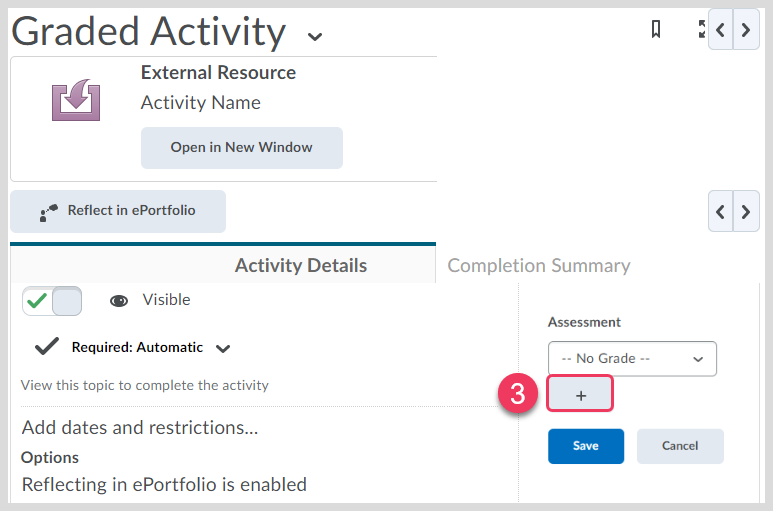Cancel the assessment changes
Image resolution: width=773 pixels, height=511 pixels.
coord(680,446)
